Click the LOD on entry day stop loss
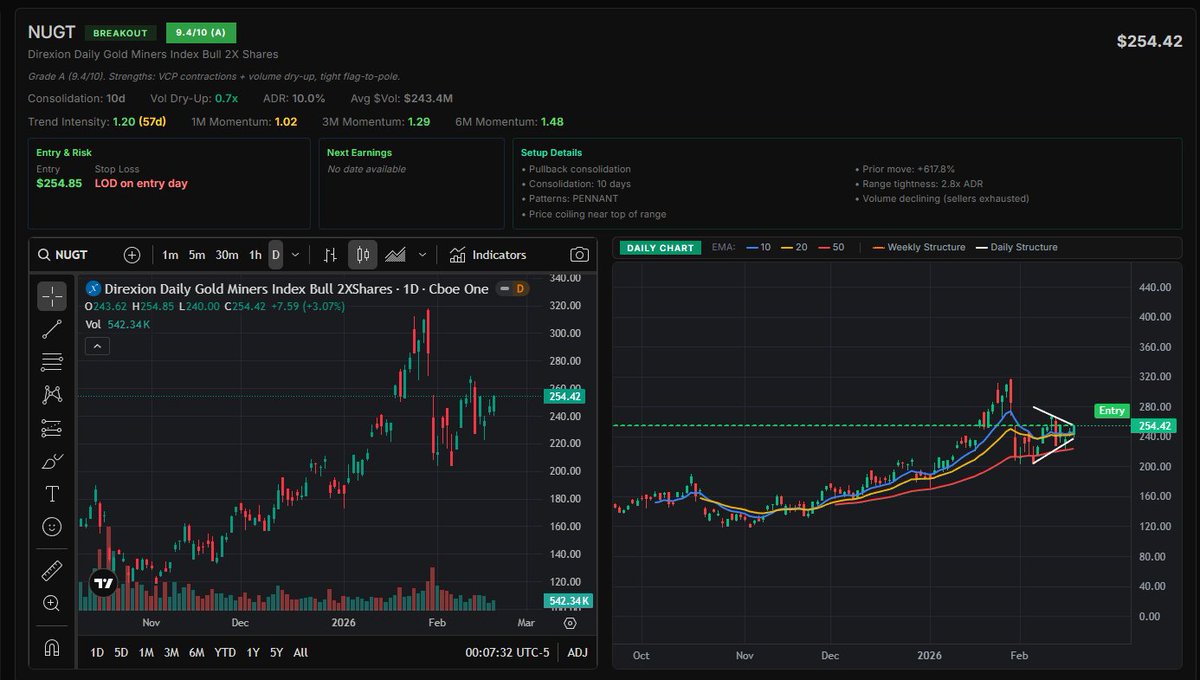This screenshot has width=1200, height=680. 141,183
